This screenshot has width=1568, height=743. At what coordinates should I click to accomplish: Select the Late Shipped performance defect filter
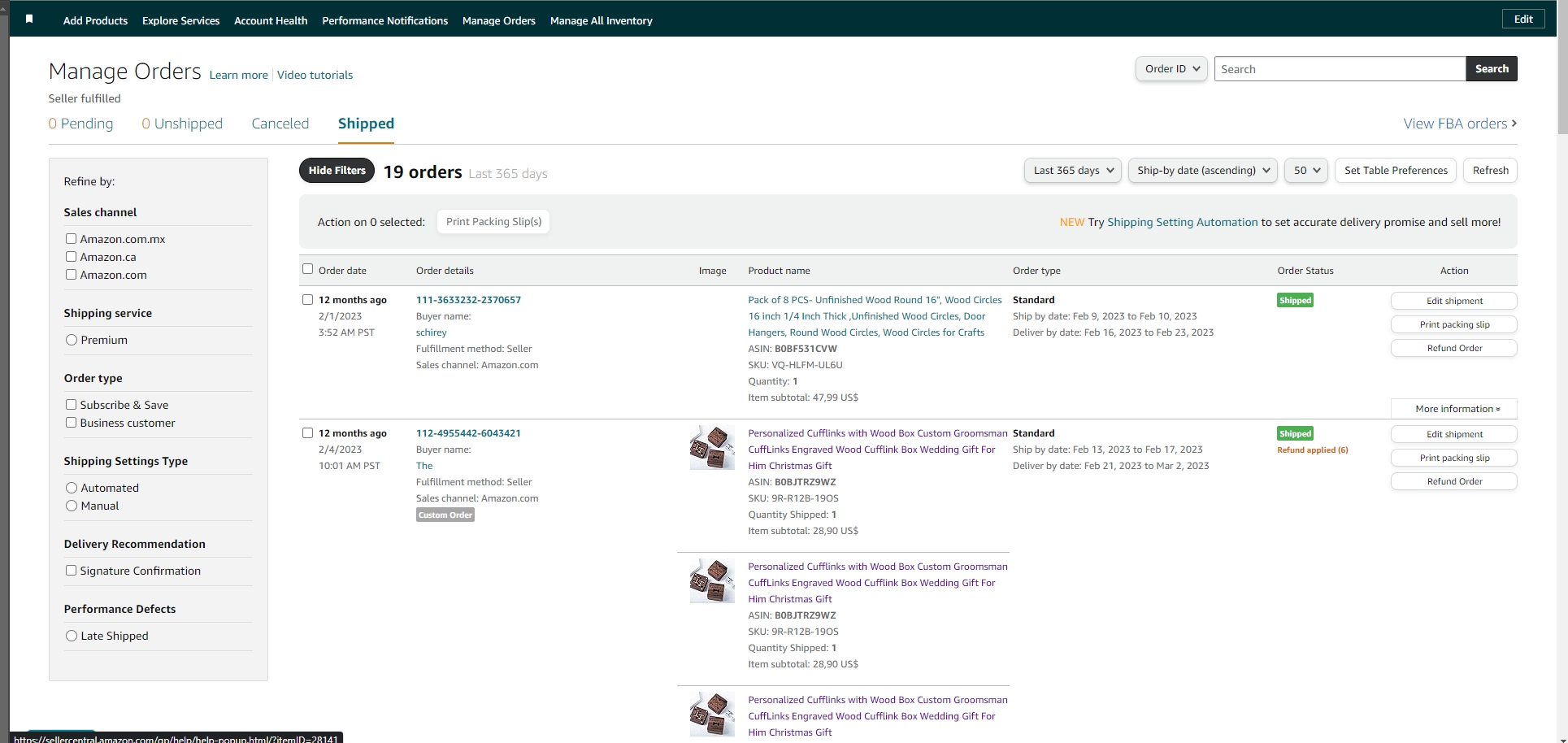(x=72, y=636)
